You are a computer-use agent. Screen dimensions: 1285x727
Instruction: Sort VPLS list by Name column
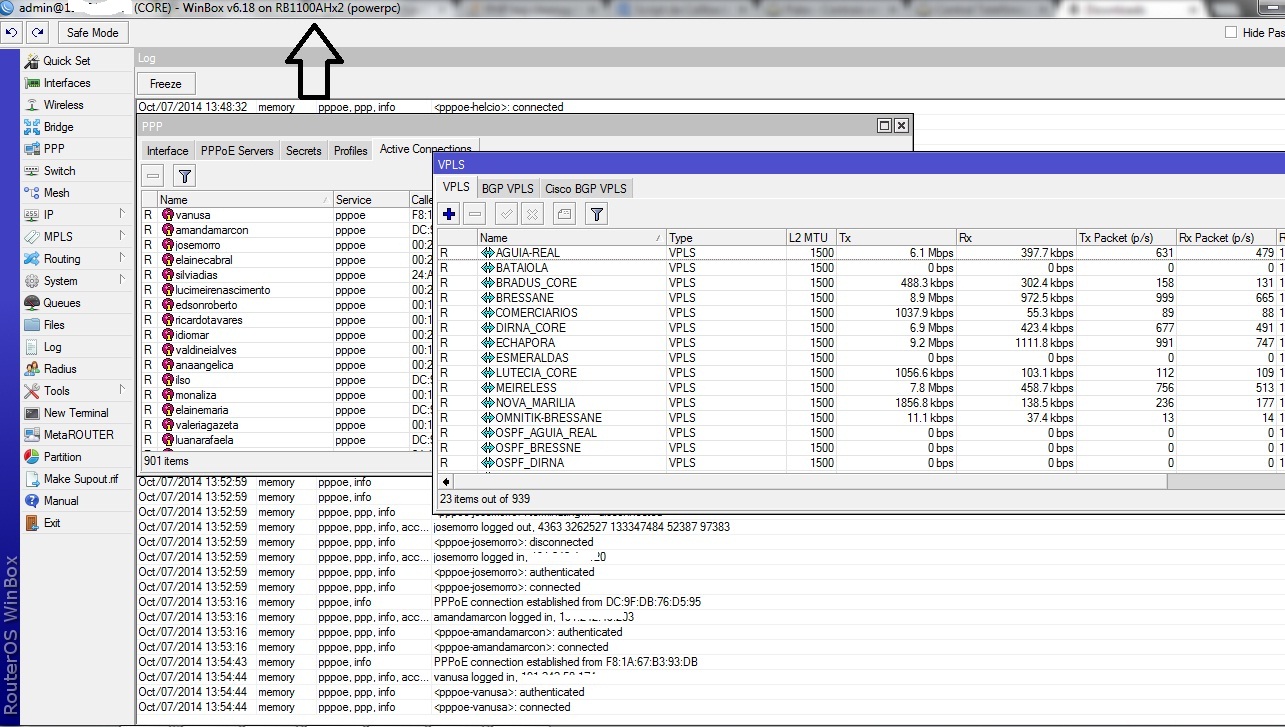click(570, 237)
